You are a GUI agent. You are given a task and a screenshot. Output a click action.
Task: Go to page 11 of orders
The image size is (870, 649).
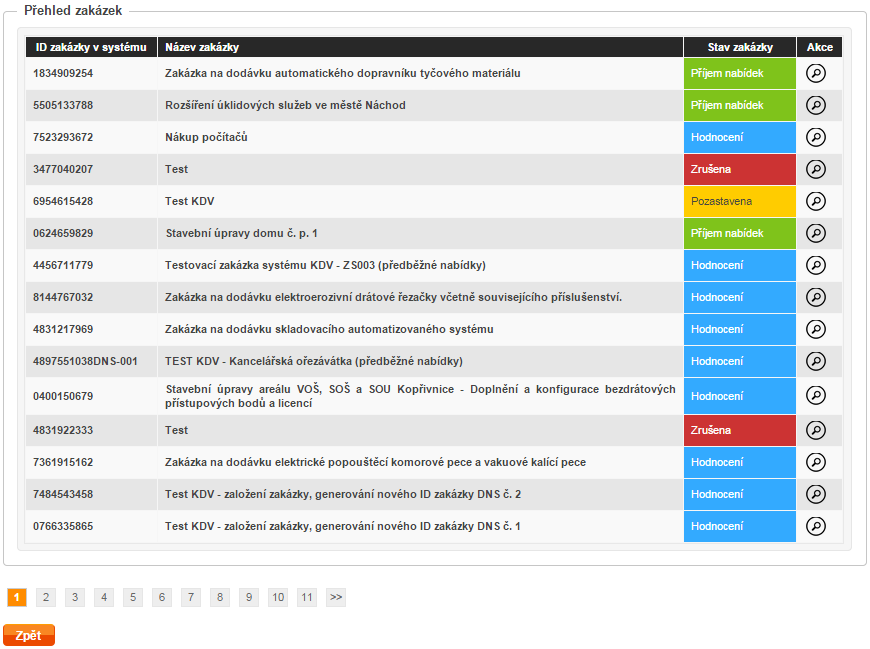tap(307, 597)
